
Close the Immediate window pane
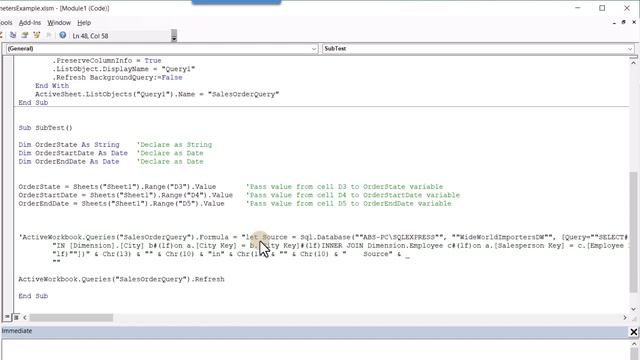point(633,332)
